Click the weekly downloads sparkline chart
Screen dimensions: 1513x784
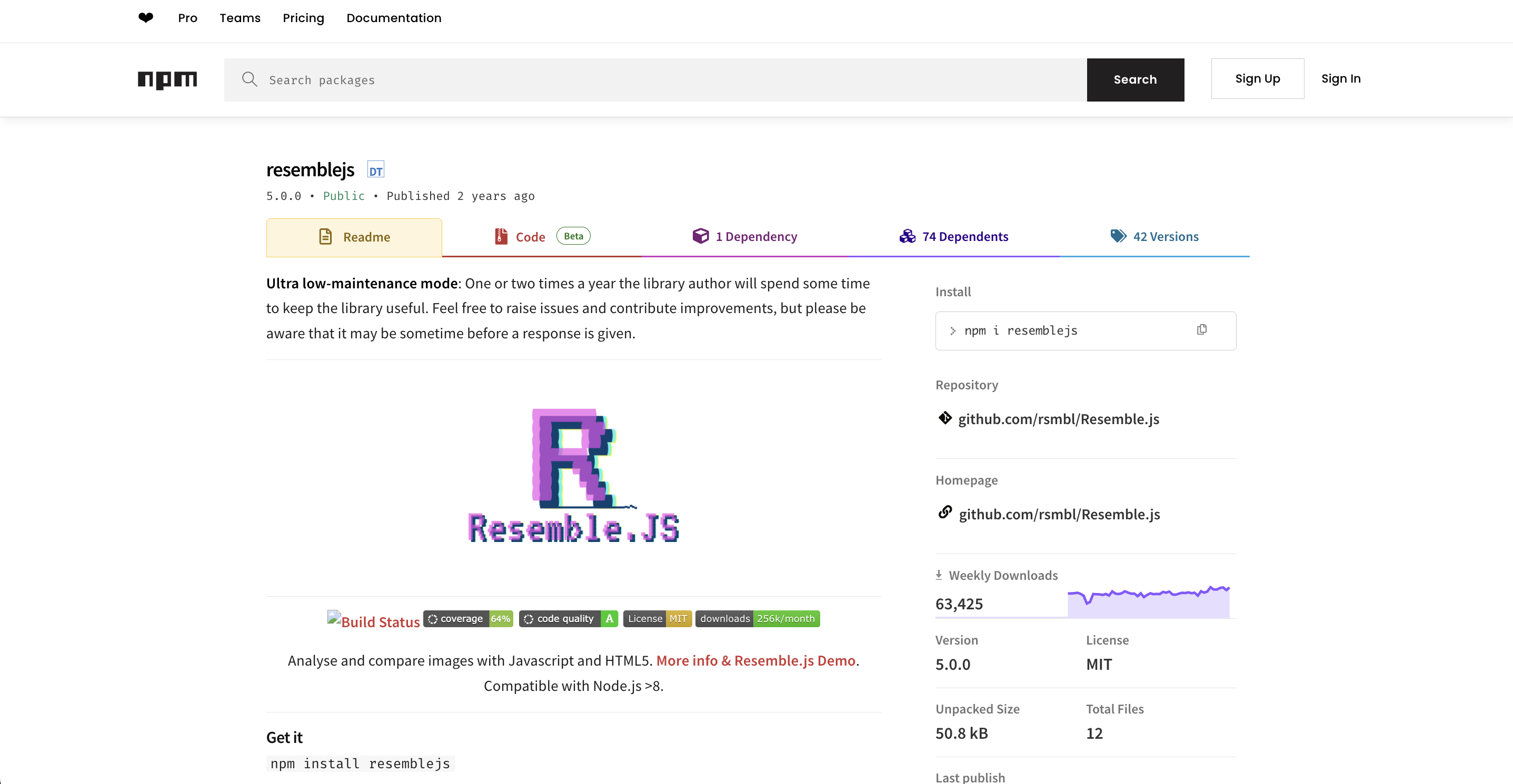point(1148,602)
